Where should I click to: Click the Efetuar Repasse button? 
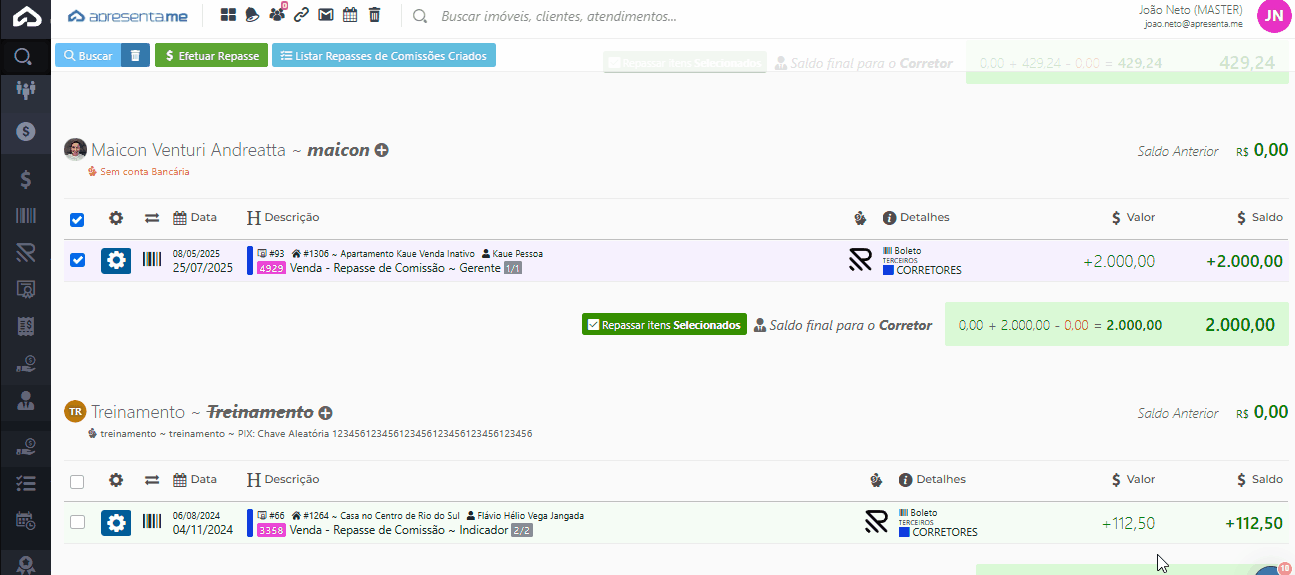point(211,56)
